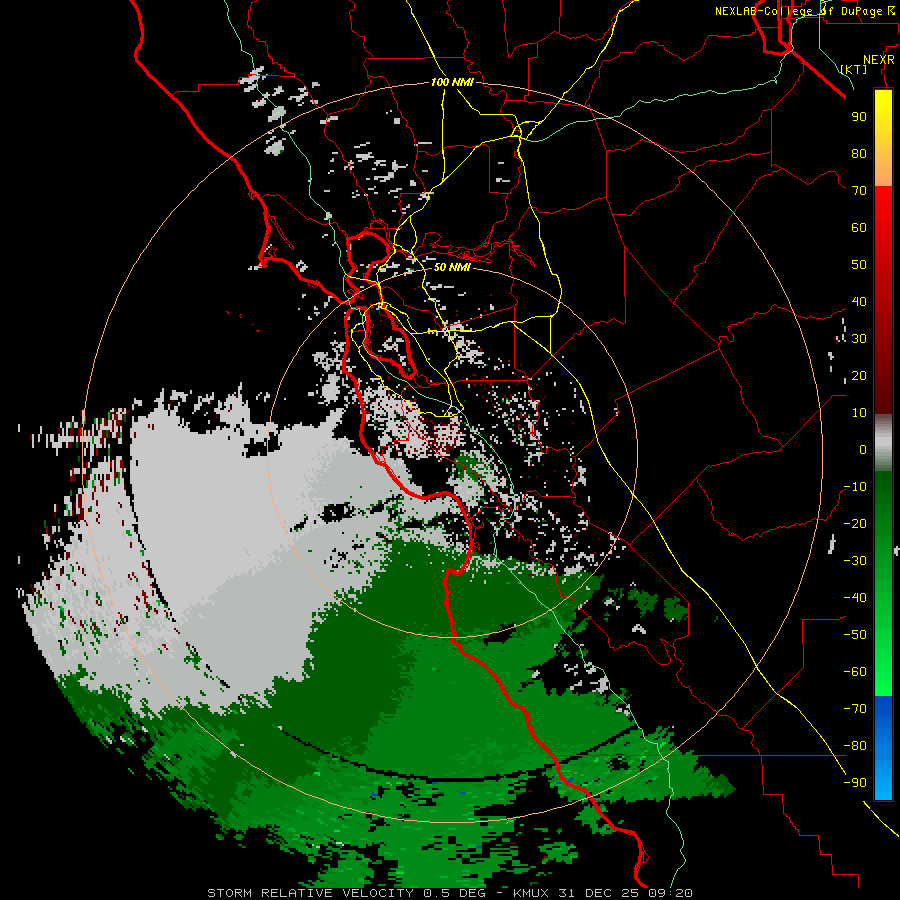Select the "0" value on velocity scale
Viewport: 900px width, 900px height.
[863, 449]
